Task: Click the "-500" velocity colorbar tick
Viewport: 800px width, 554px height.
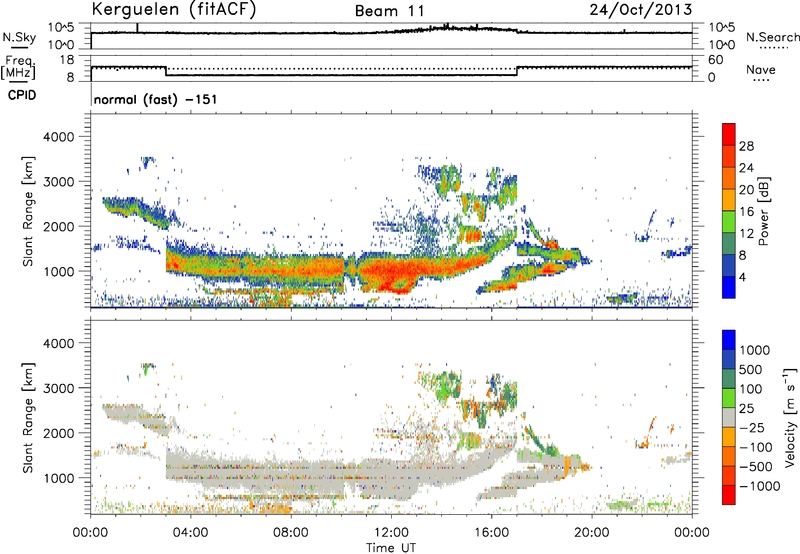Action: [x=756, y=467]
